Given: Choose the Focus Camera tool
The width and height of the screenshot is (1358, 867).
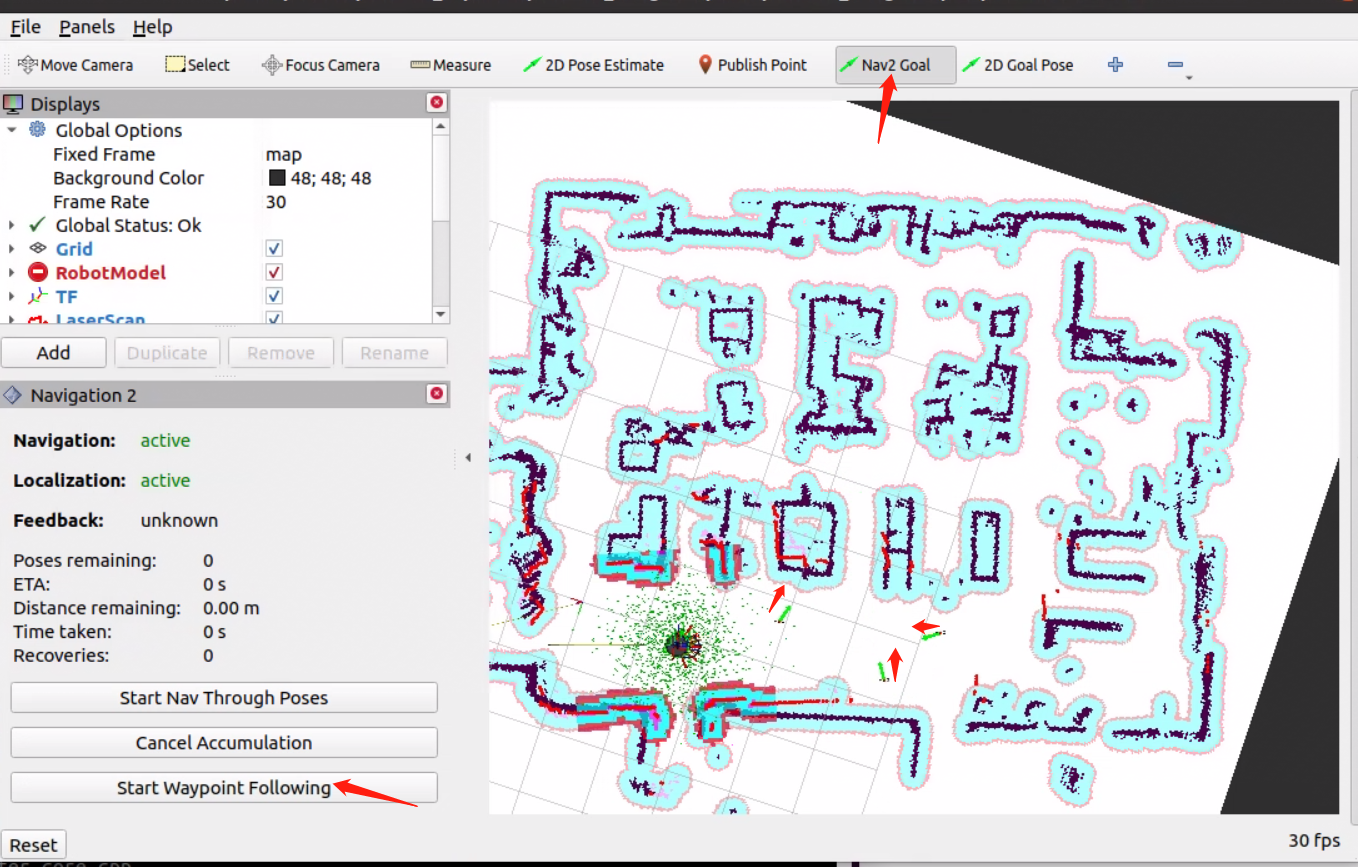Looking at the screenshot, I should 320,65.
